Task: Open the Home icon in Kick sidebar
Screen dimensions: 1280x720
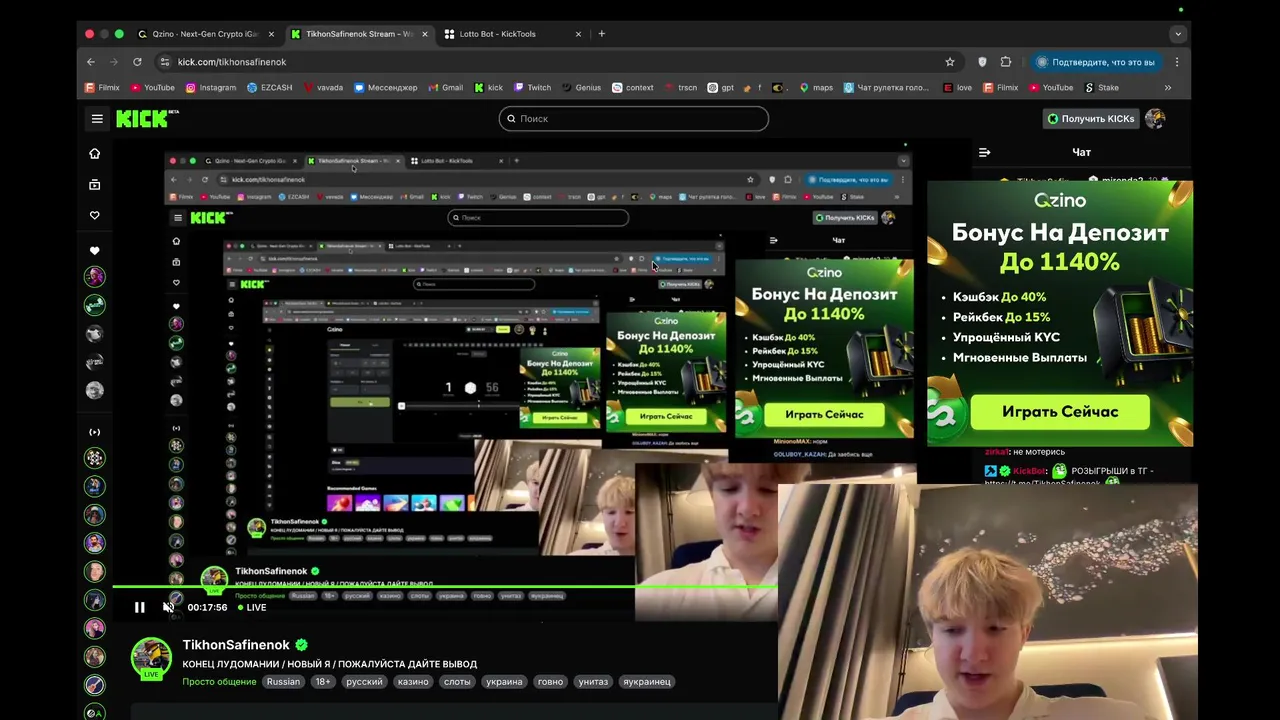Action: (x=94, y=154)
